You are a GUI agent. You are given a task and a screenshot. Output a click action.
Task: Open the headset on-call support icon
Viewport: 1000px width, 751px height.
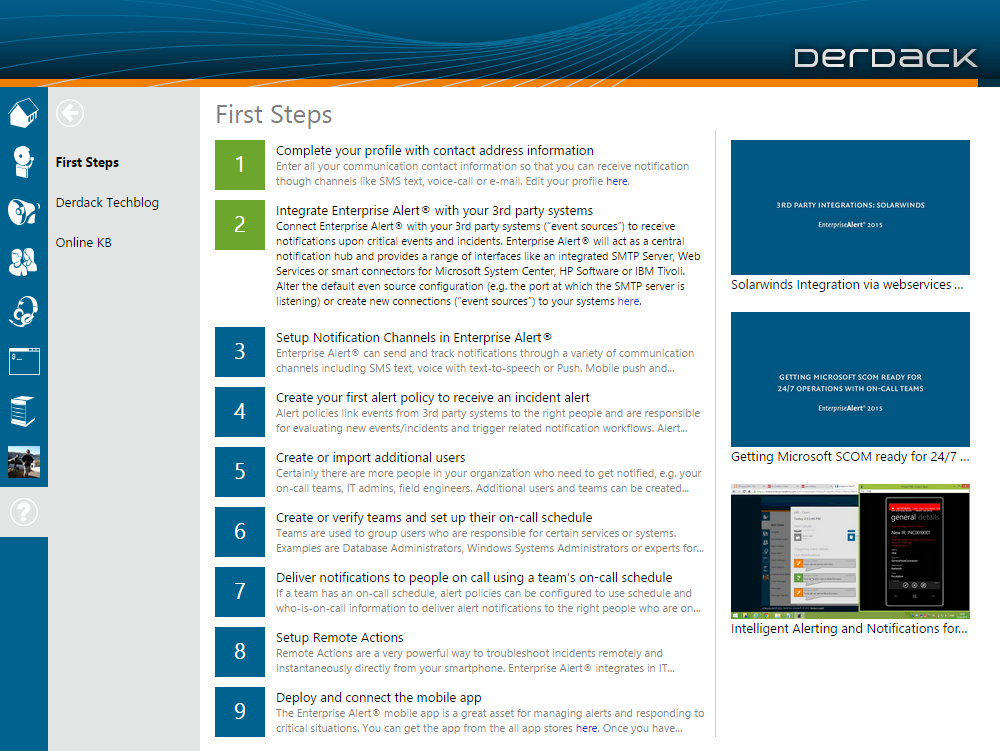pos(24,311)
